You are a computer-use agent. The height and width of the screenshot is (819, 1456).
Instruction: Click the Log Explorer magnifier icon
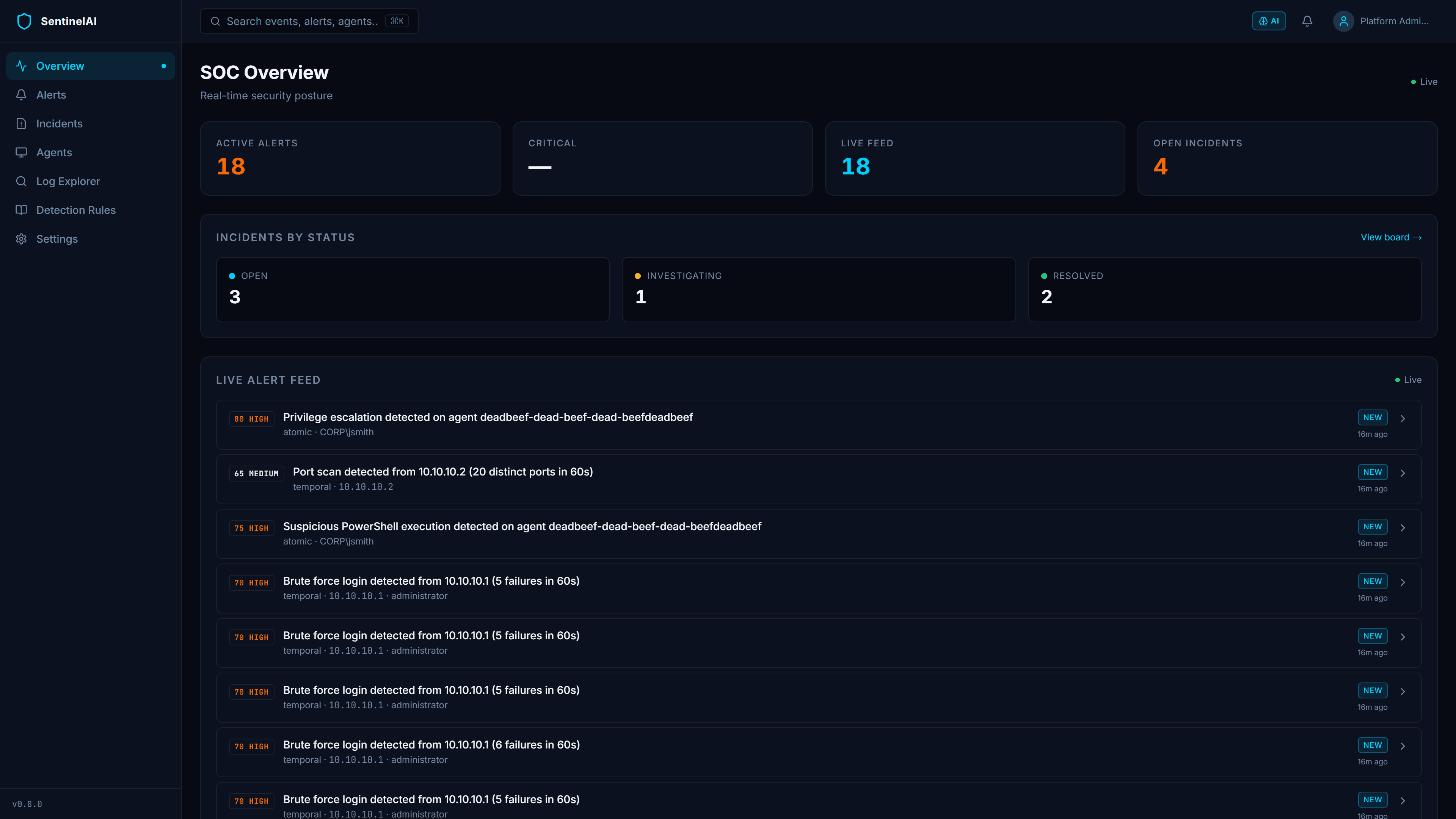pyautogui.click(x=22, y=182)
